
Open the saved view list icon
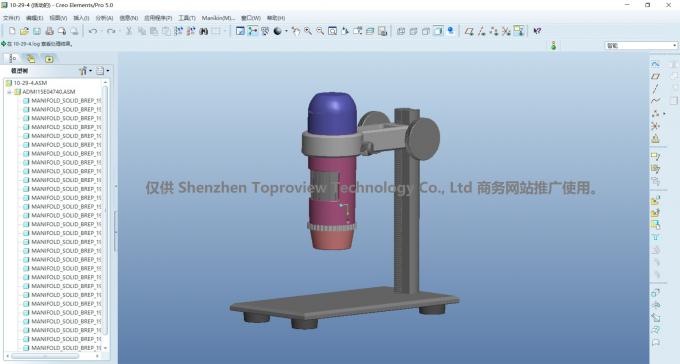357,31
